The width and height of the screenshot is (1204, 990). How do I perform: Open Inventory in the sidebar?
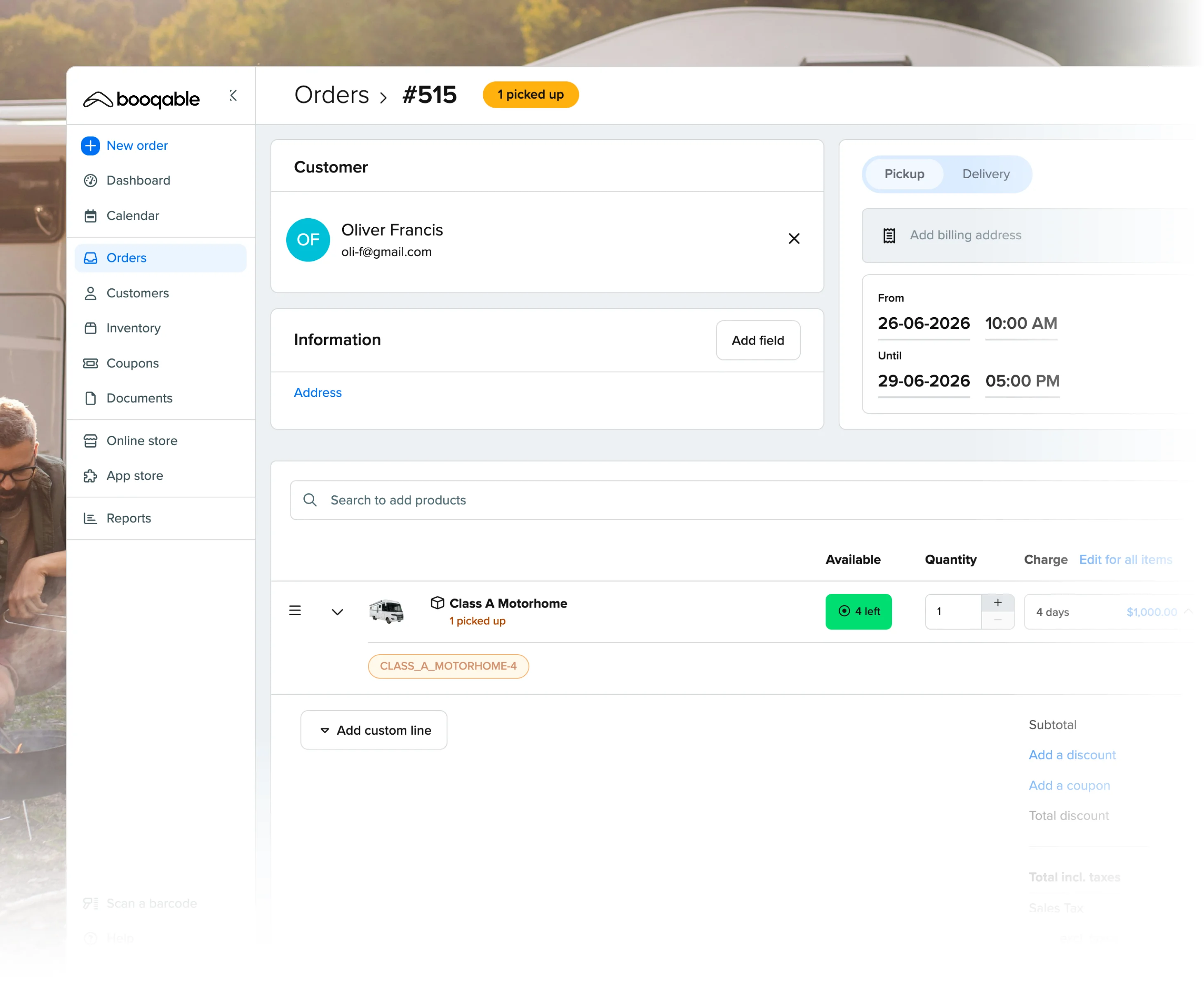pyautogui.click(x=134, y=328)
